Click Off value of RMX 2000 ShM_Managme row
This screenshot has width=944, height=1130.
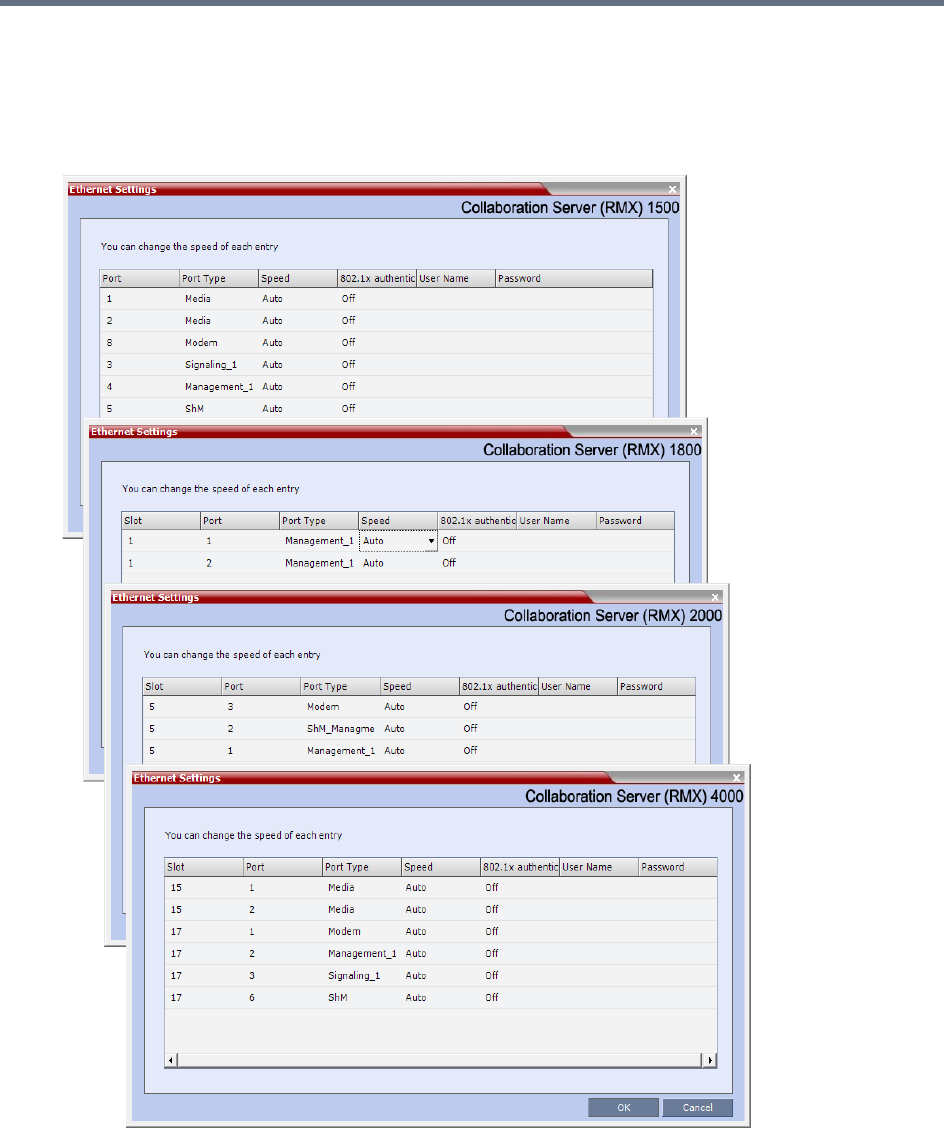470,729
